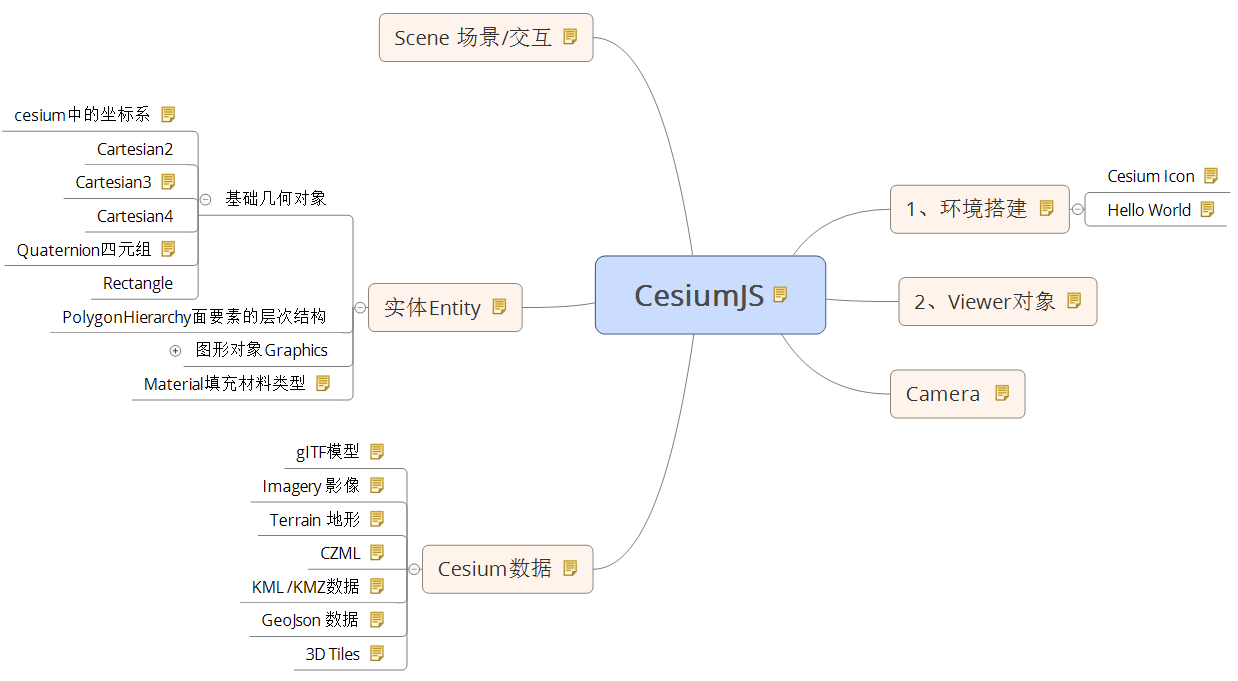Select the Cartesian4 subtopic
Viewport: 1238px width, 681px height.
pyautogui.click(x=135, y=216)
